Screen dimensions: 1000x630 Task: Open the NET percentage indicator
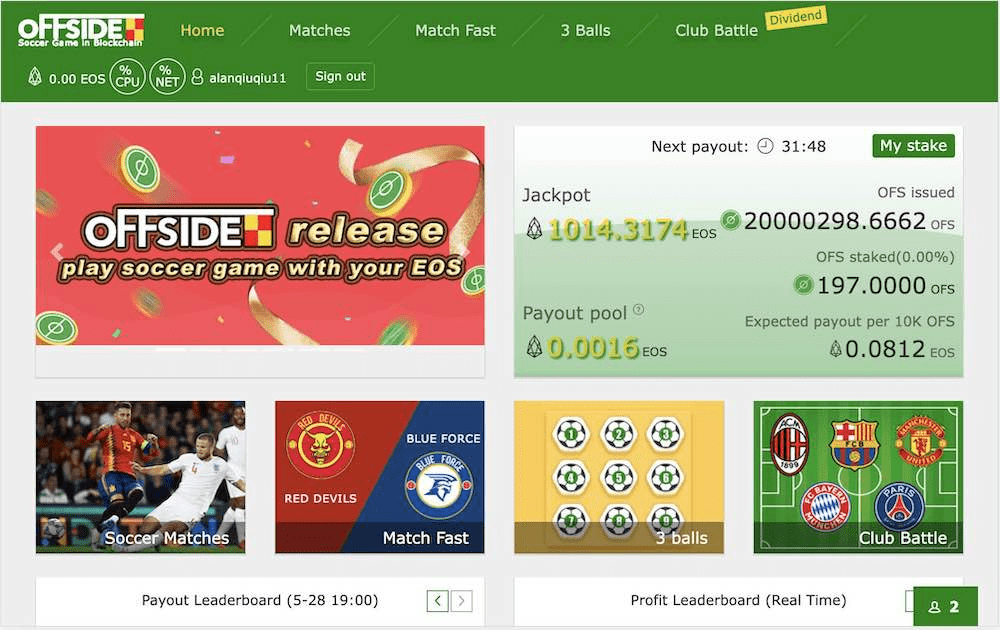click(167, 77)
